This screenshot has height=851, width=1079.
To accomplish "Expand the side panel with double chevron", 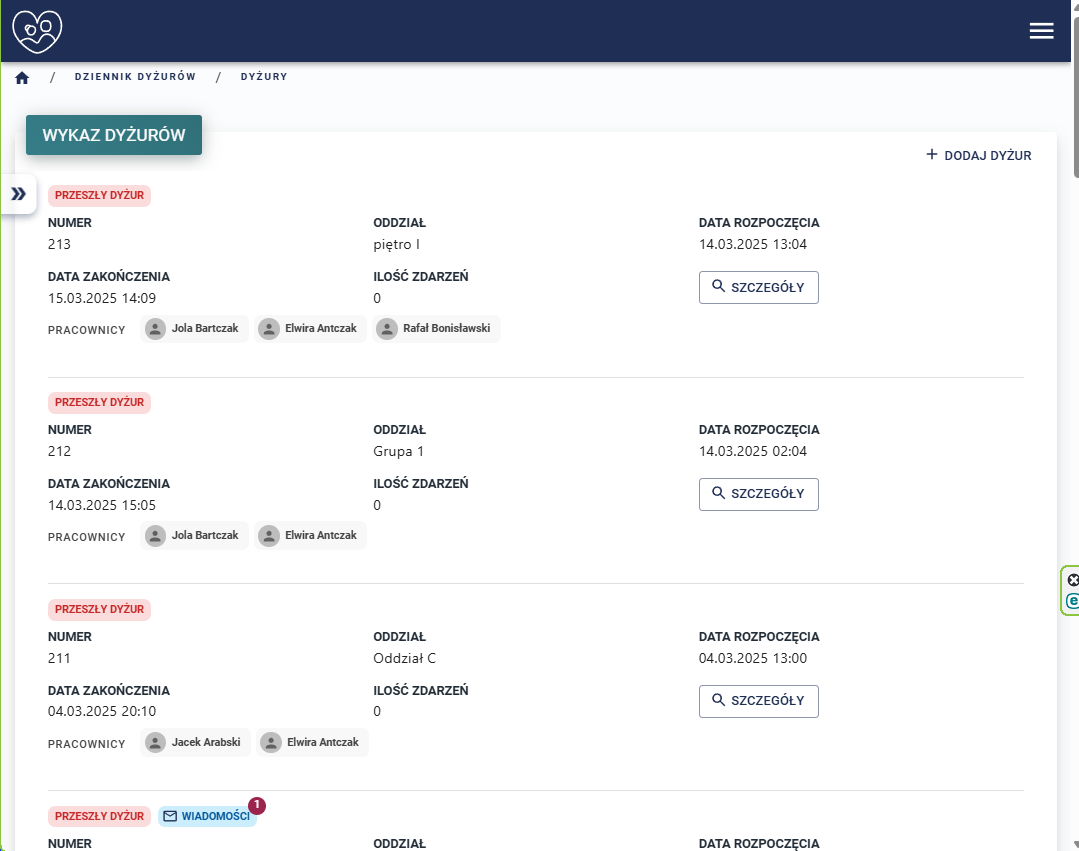I will coord(19,194).
